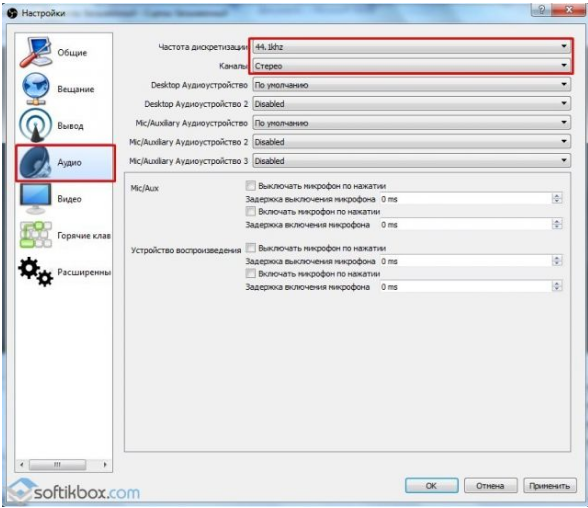
Task: Click the first Задержка выключения микрофона field
Action: point(471,199)
